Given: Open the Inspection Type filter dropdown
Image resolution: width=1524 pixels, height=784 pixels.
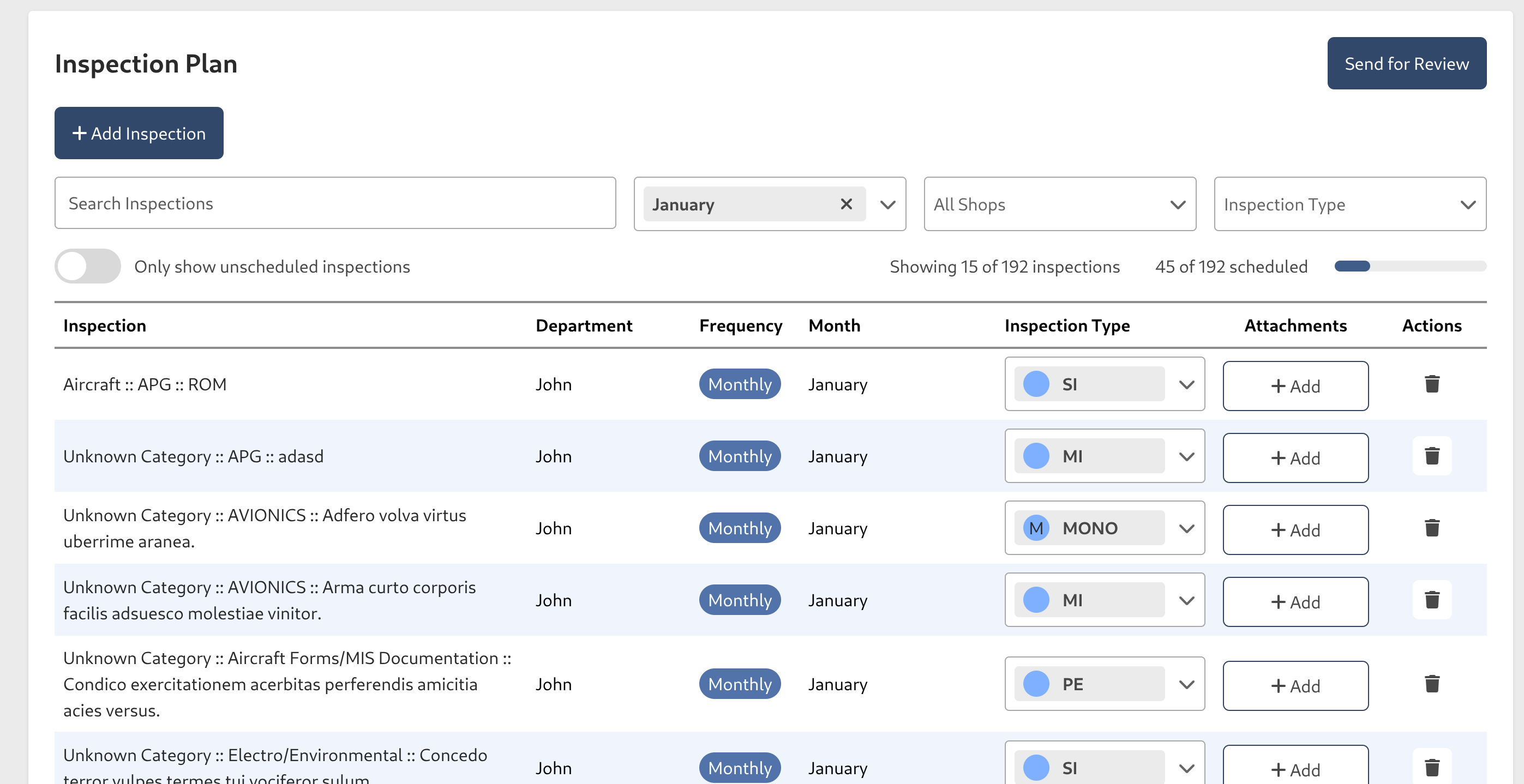Looking at the screenshot, I should pyautogui.click(x=1349, y=204).
